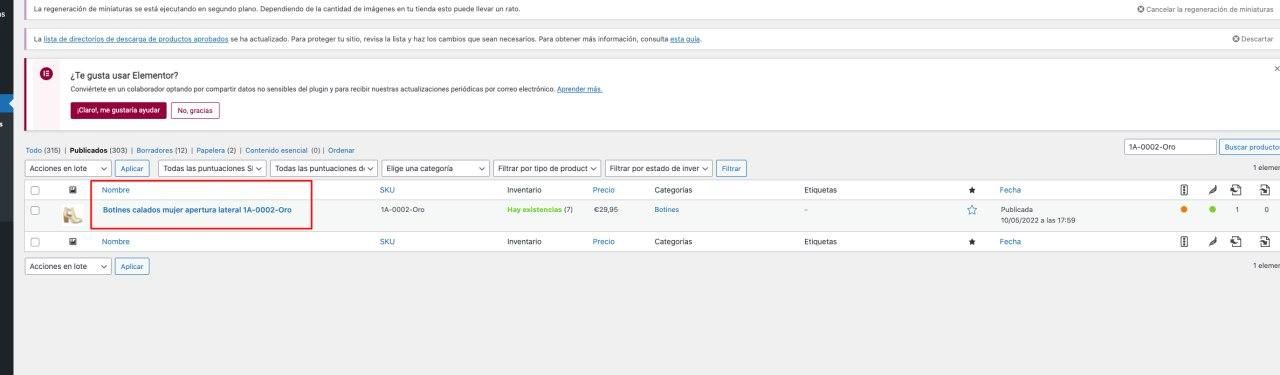The image size is (1280, 375).
Task: Select the Borradores (12) filter
Action: [x=162, y=150]
